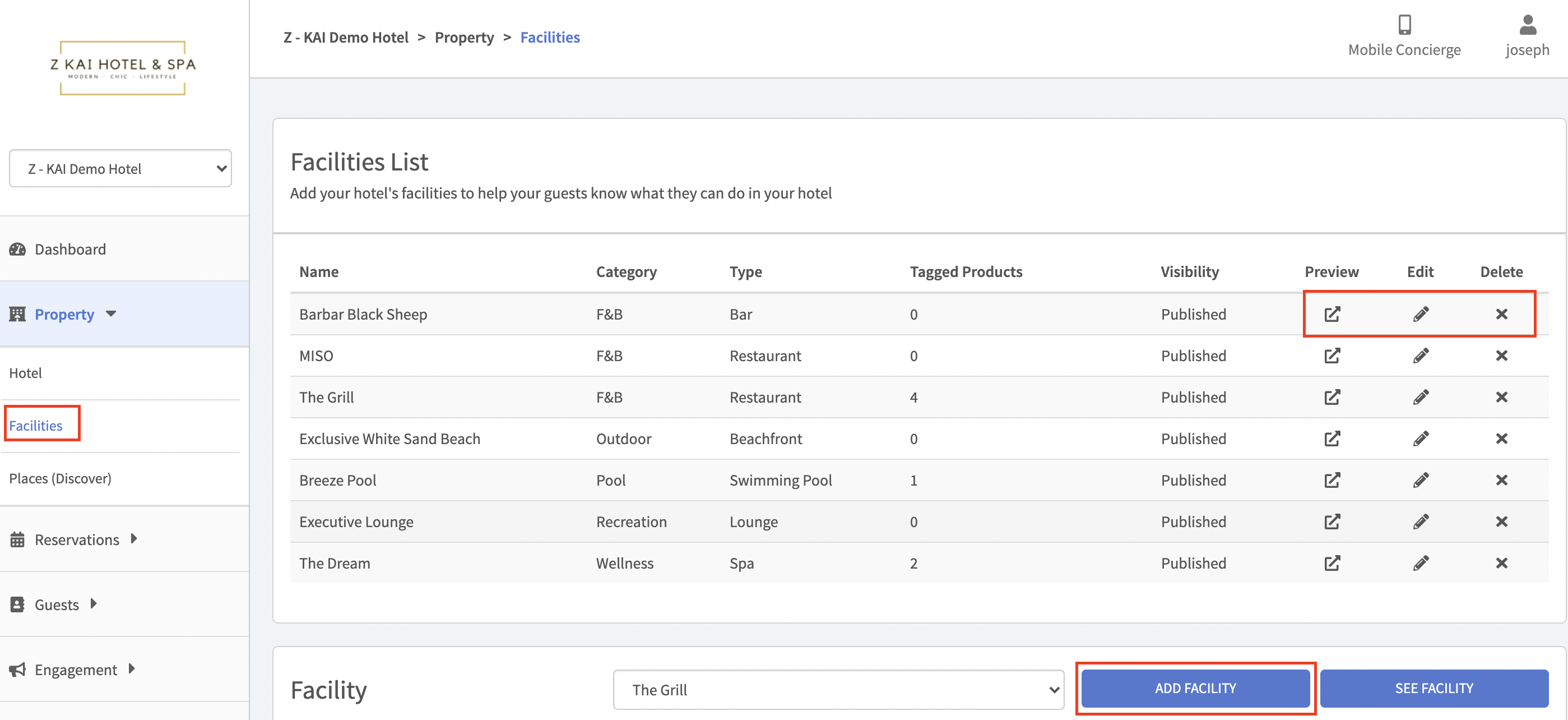1568x720 pixels.
Task: Edit Exclusive White Sand Beach facility
Action: [1421, 439]
